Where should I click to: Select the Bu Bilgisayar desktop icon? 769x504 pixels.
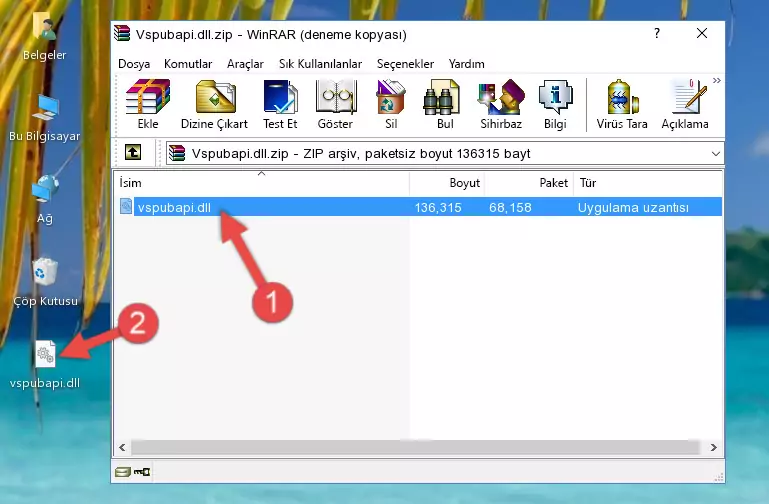click(45, 119)
